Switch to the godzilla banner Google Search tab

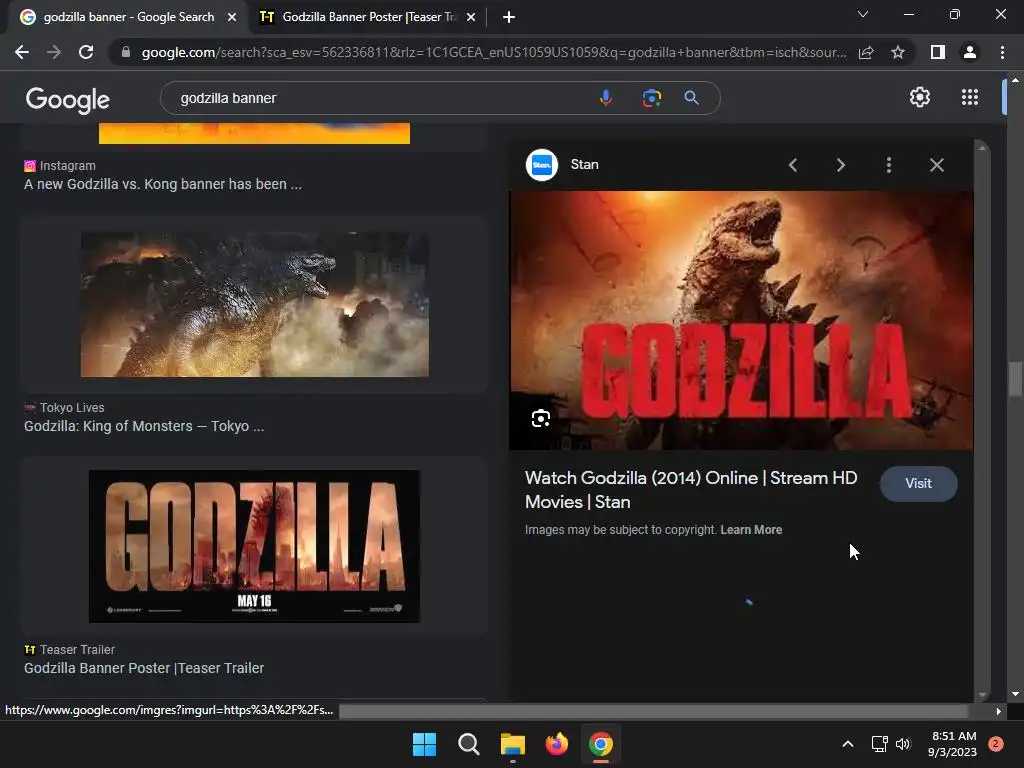pos(129,17)
